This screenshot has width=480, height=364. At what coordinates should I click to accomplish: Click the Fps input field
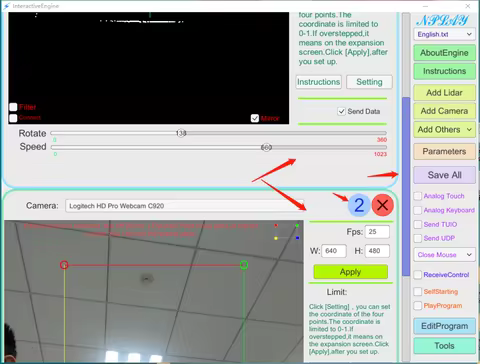click(377, 232)
